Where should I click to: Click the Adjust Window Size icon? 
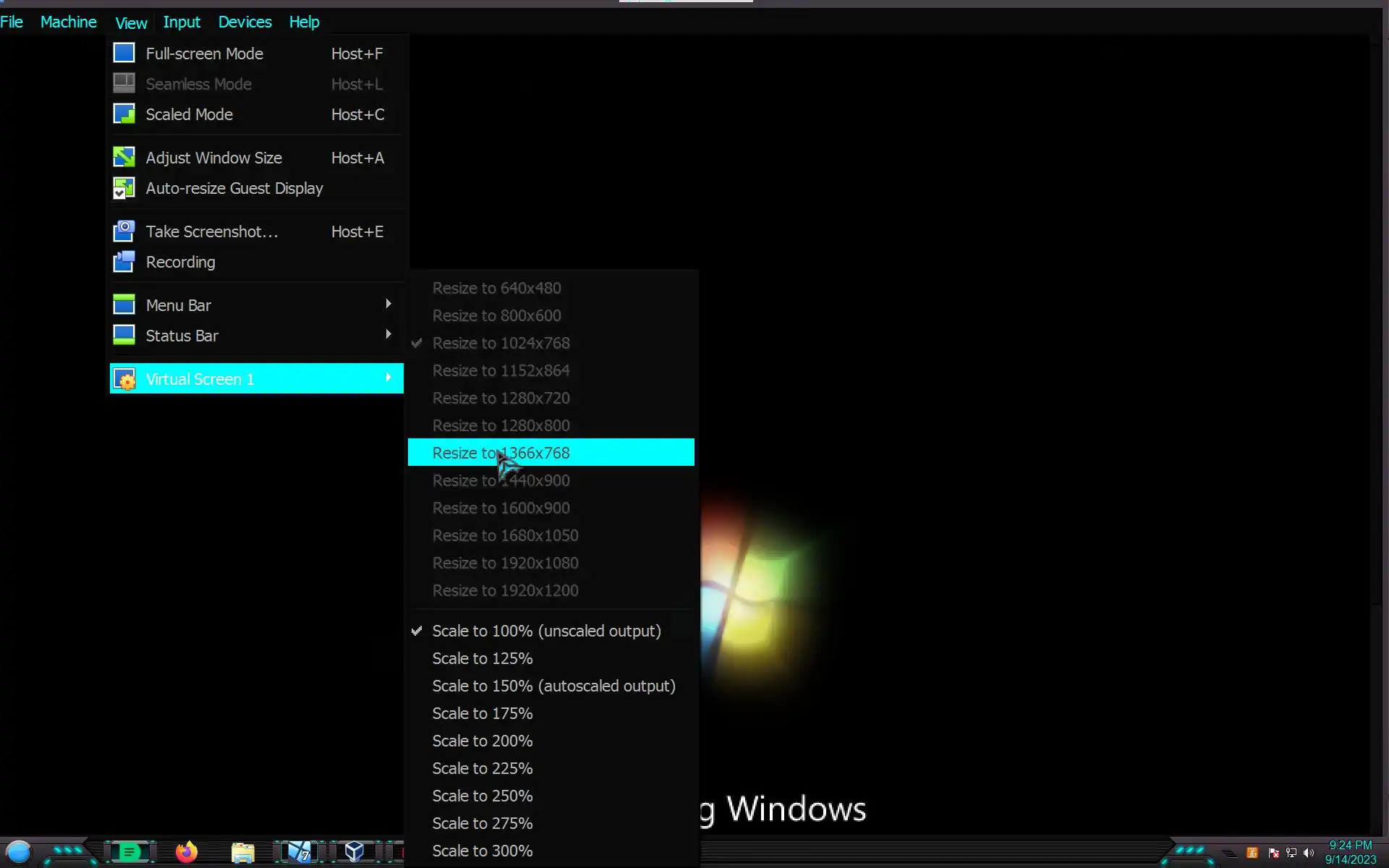[124, 158]
